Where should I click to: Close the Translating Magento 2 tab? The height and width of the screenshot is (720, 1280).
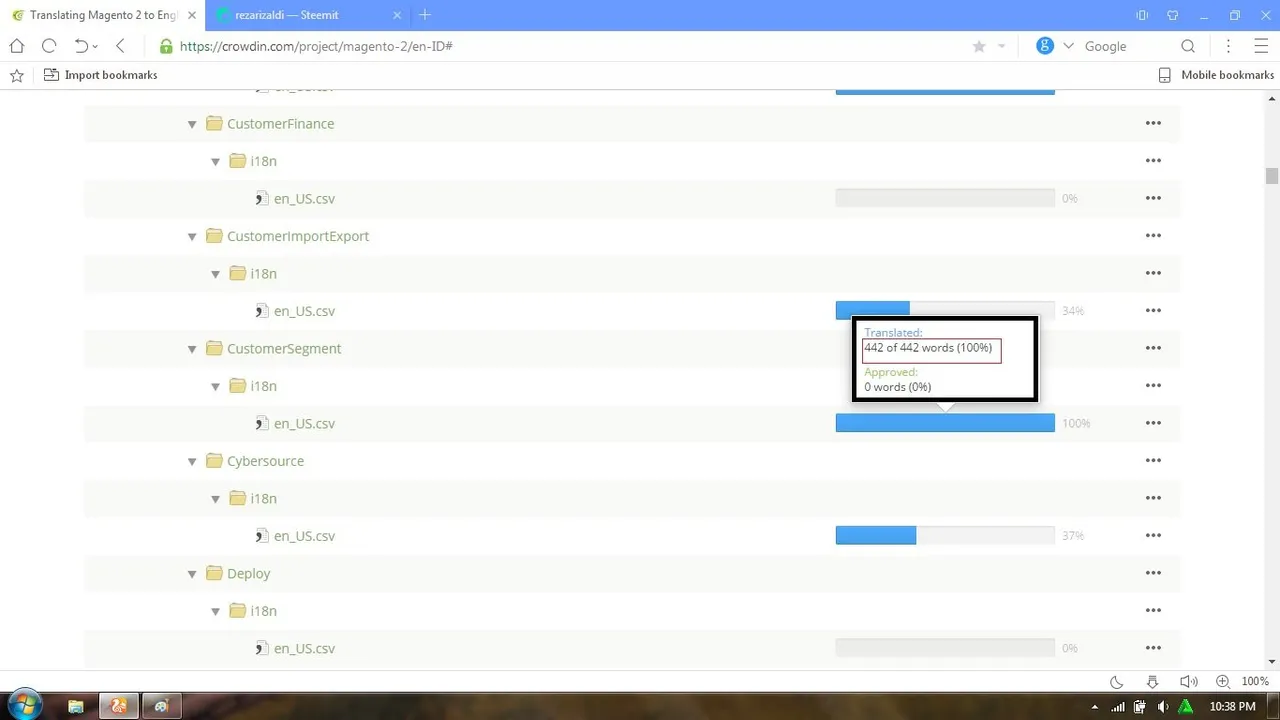(192, 15)
